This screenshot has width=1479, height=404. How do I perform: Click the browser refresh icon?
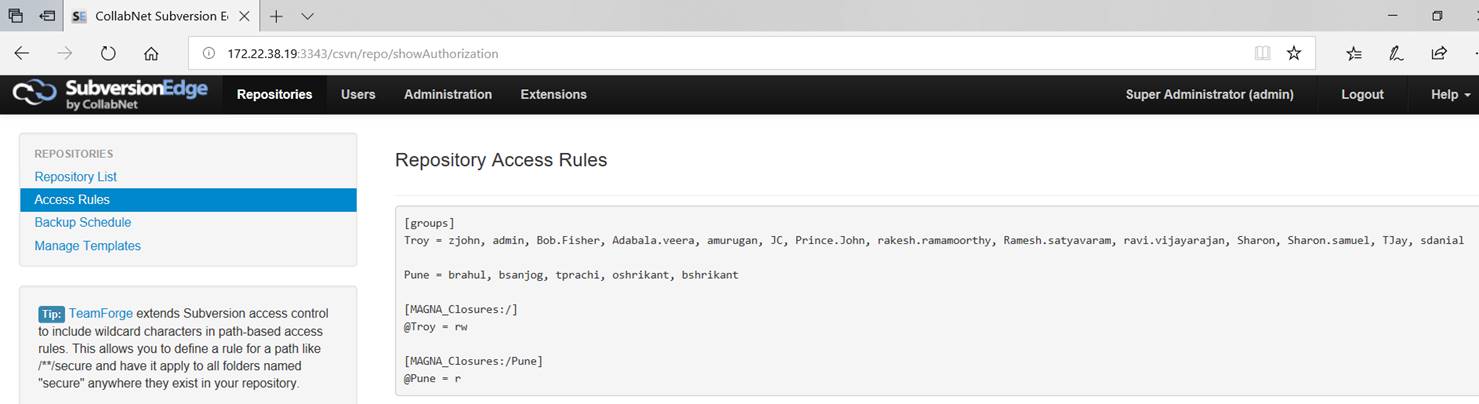108,53
